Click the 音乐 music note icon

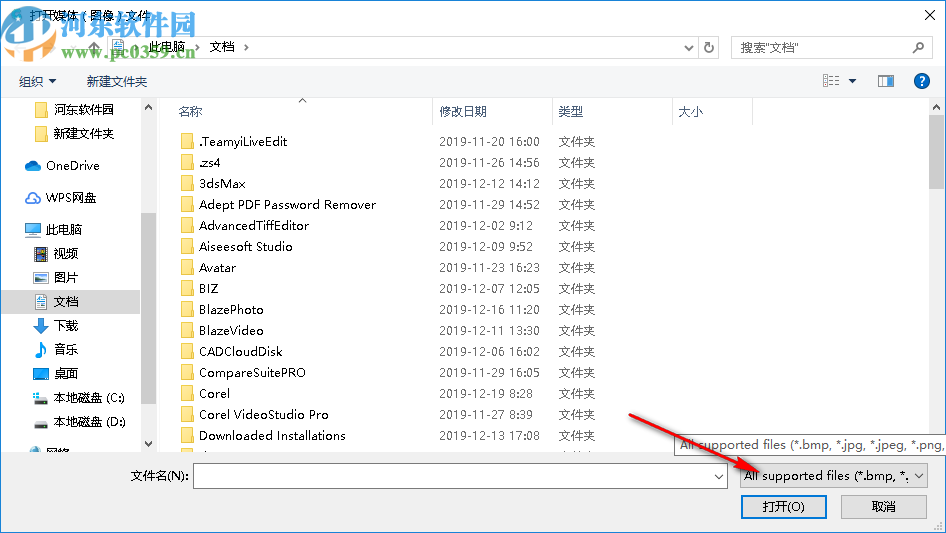tap(40, 349)
